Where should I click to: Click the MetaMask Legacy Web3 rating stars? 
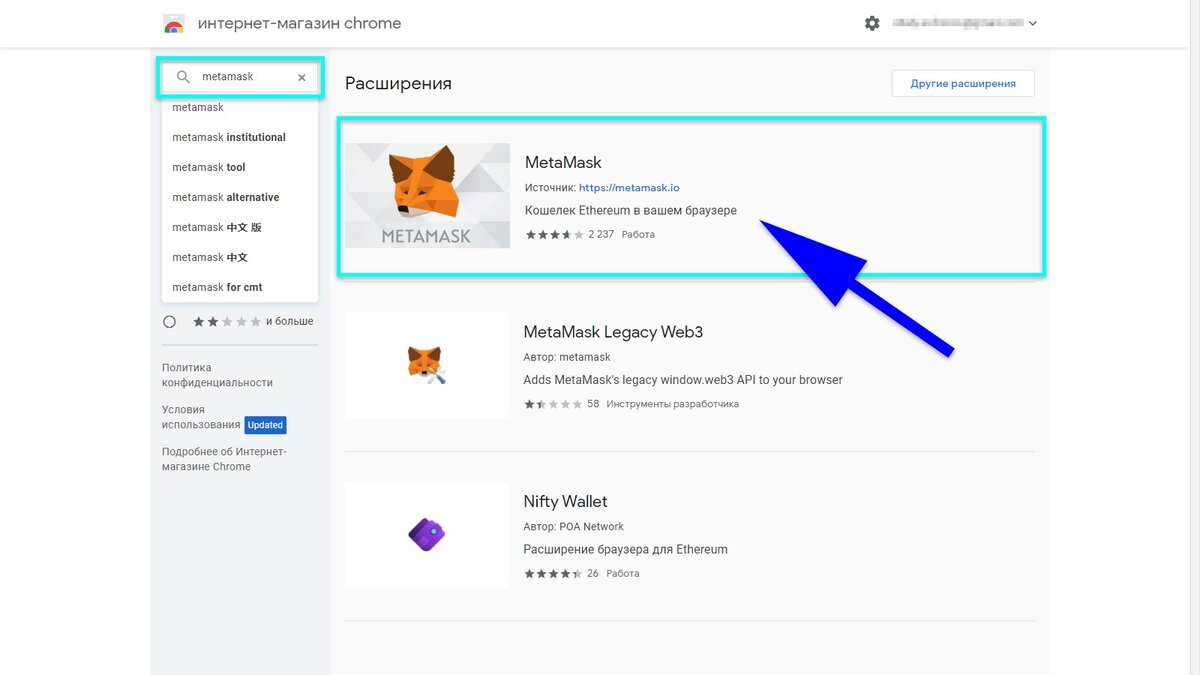click(x=553, y=404)
